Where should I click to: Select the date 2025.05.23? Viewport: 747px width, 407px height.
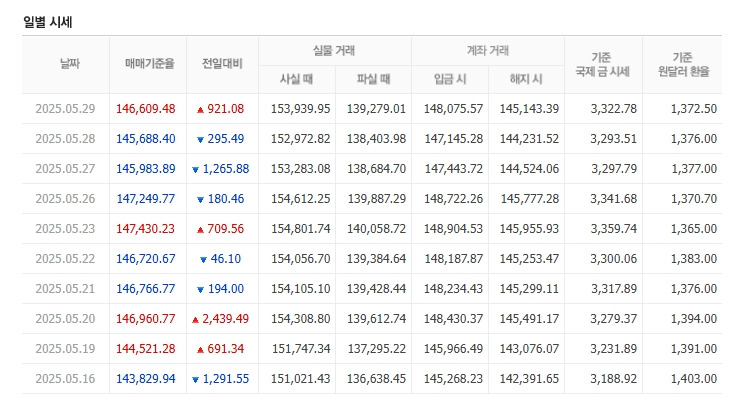click(x=65, y=229)
